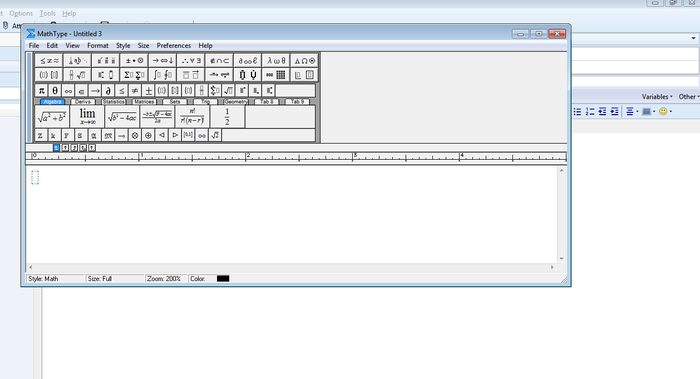Switch to the Statistics tab
This screenshot has height=379, width=700.
(x=113, y=102)
